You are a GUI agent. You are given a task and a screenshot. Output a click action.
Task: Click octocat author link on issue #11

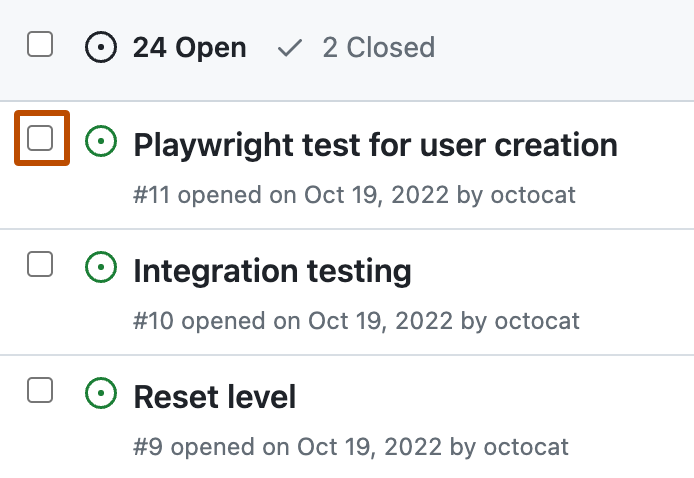pyautogui.click(x=533, y=195)
